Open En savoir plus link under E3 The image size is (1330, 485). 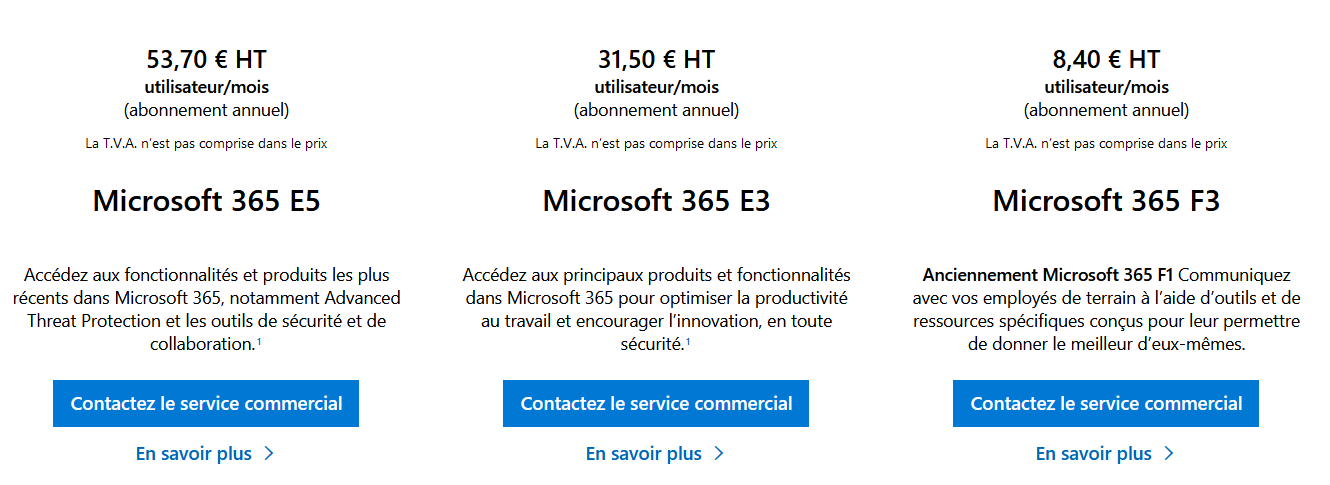[x=644, y=454]
